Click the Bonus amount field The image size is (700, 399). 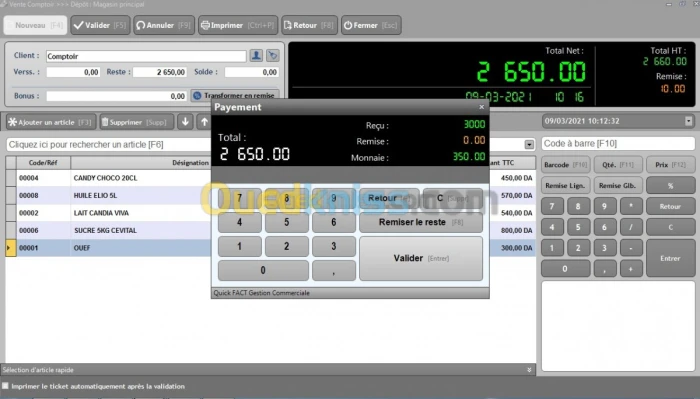point(116,96)
